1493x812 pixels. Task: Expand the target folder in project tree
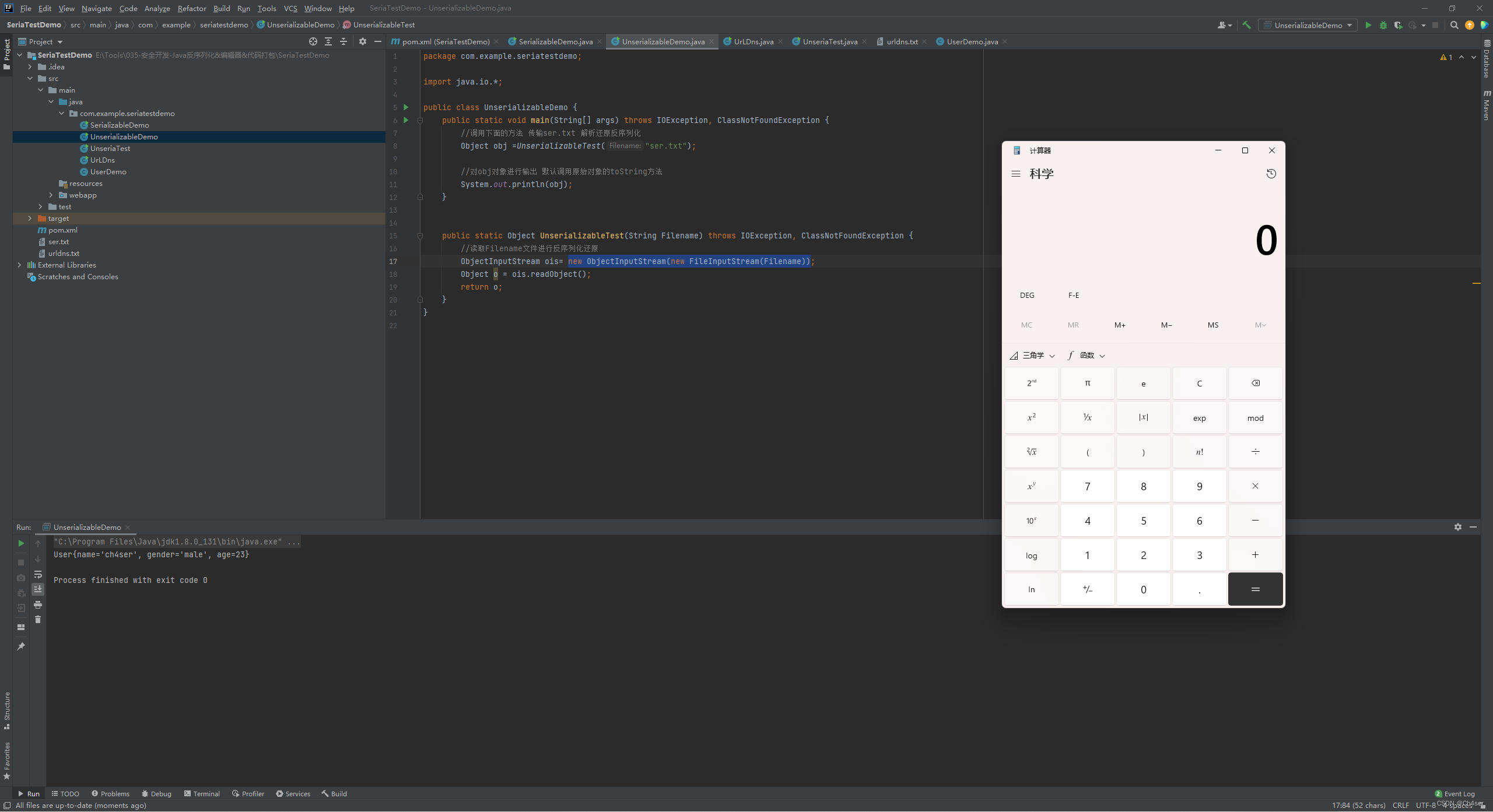point(30,218)
